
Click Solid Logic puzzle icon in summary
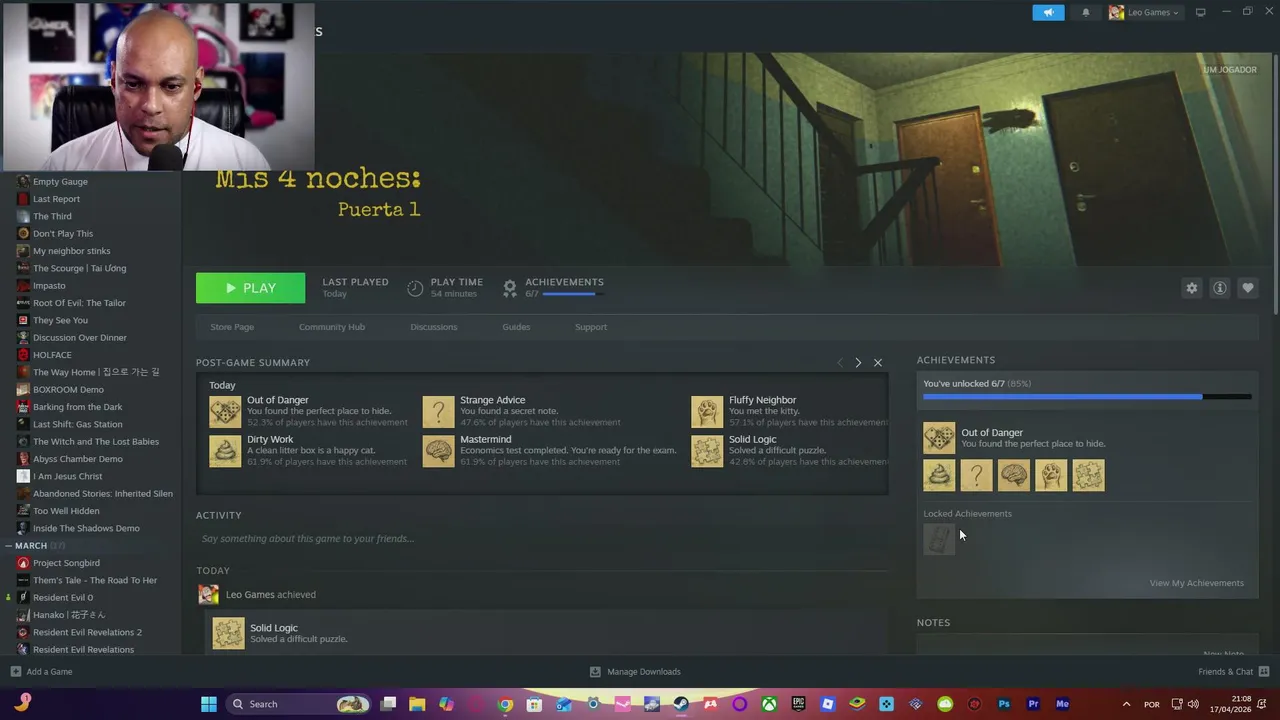coord(707,451)
